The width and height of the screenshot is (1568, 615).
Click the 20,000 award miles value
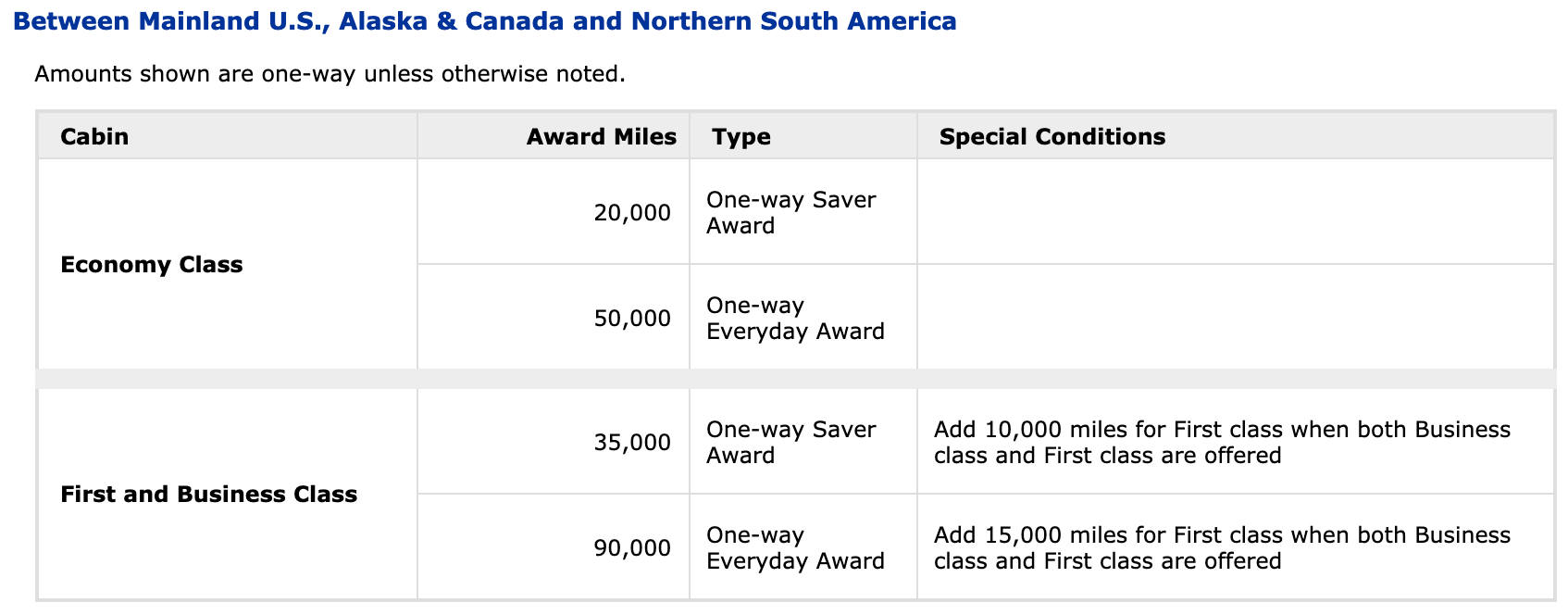632,213
